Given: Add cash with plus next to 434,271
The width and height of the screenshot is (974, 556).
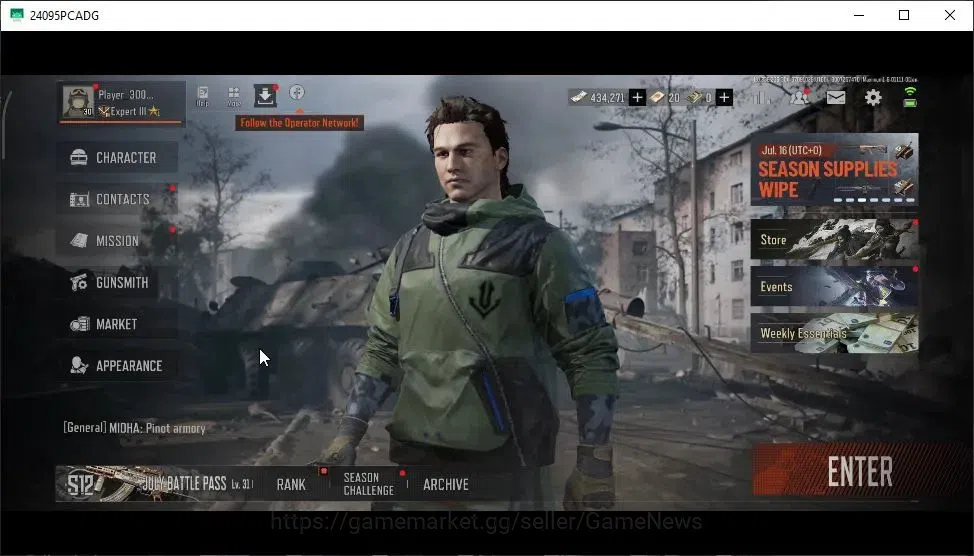Looking at the screenshot, I should 637,98.
